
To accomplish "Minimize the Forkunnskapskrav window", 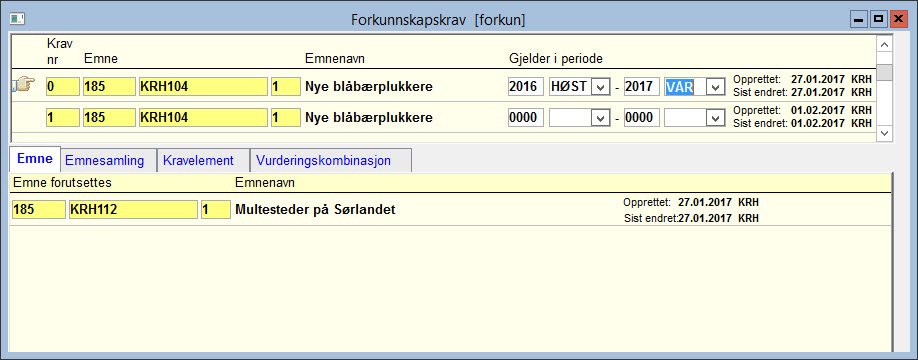I will click(859, 19).
